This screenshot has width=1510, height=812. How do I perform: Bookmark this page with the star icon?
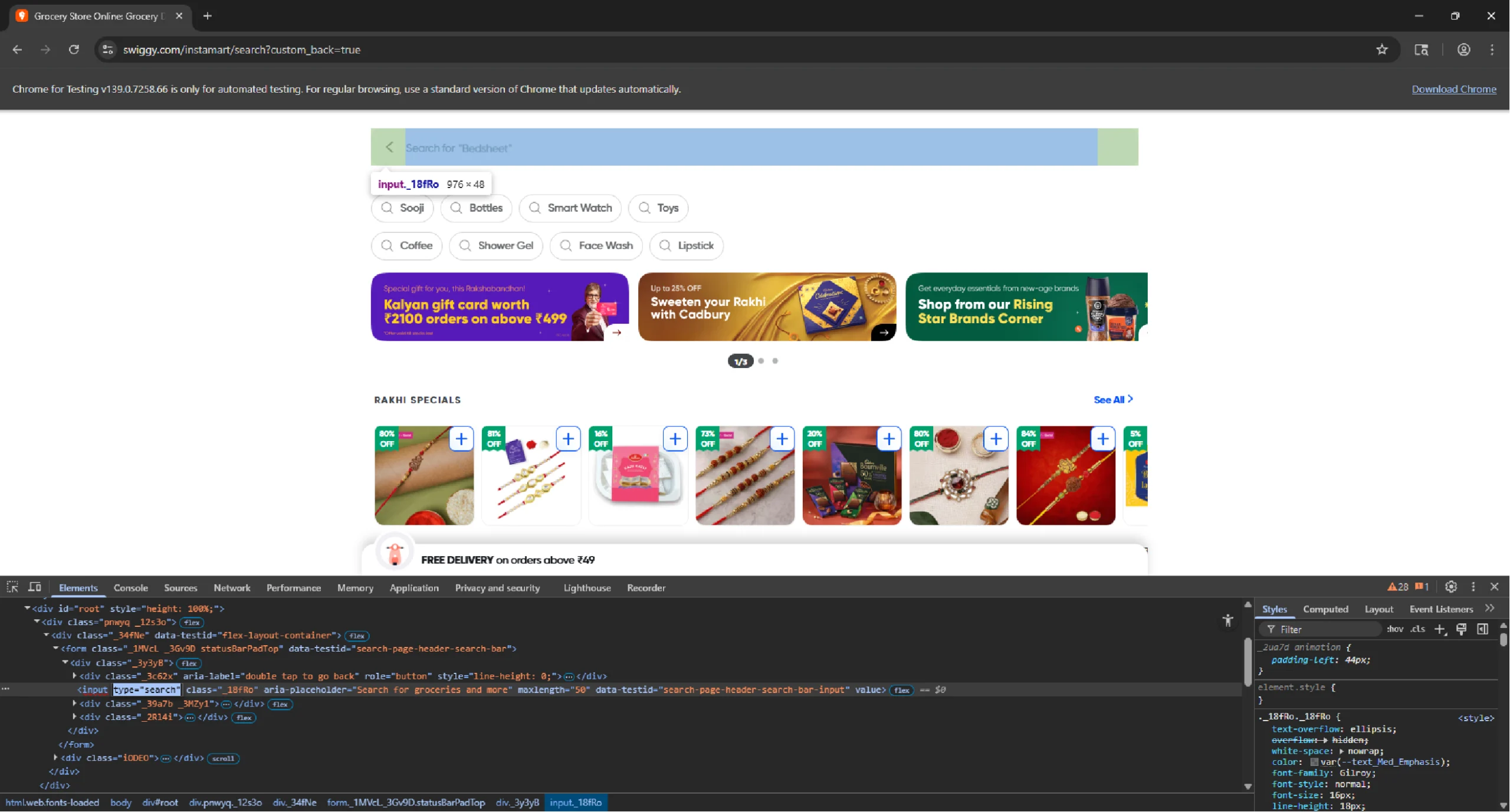tap(1382, 50)
